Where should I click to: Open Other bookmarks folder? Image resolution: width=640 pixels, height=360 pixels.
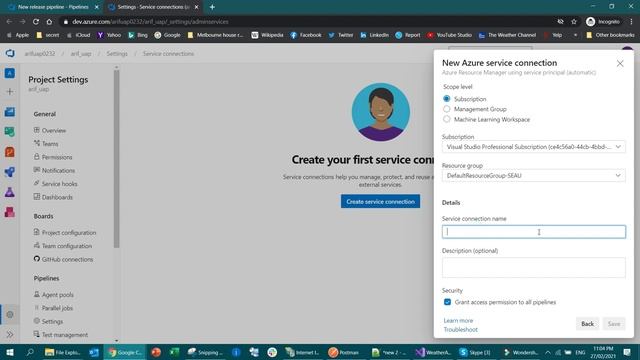click(x=610, y=35)
